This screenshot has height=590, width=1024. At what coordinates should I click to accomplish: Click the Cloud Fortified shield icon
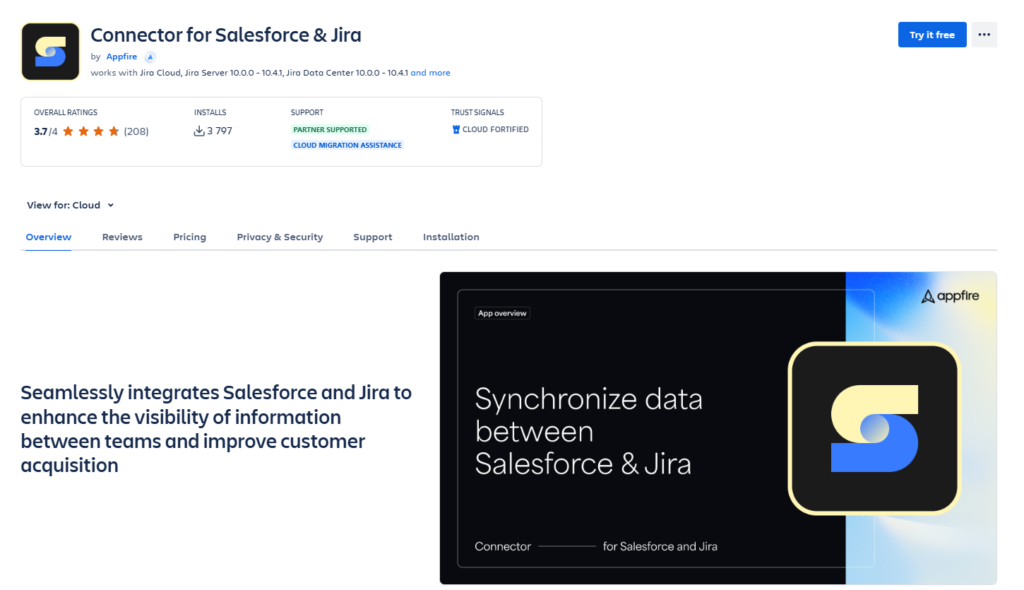[456, 129]
